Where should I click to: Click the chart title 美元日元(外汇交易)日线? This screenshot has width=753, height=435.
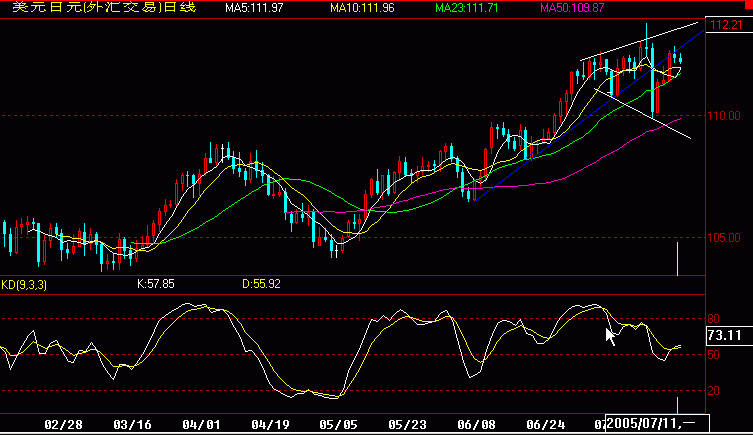coord(104,7)
